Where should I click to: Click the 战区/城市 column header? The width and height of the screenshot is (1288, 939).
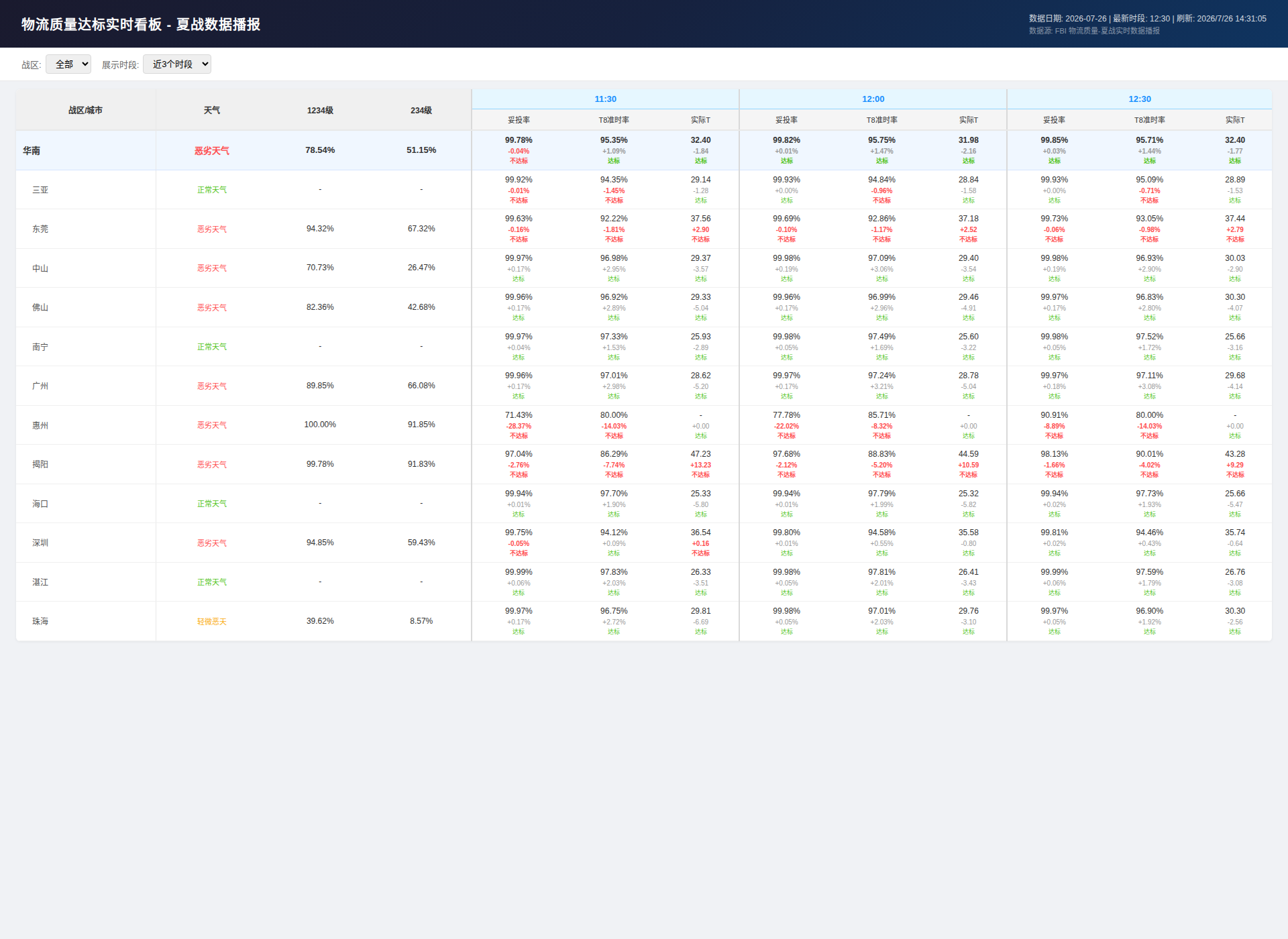pyautogui.click(x=86, y=110)
